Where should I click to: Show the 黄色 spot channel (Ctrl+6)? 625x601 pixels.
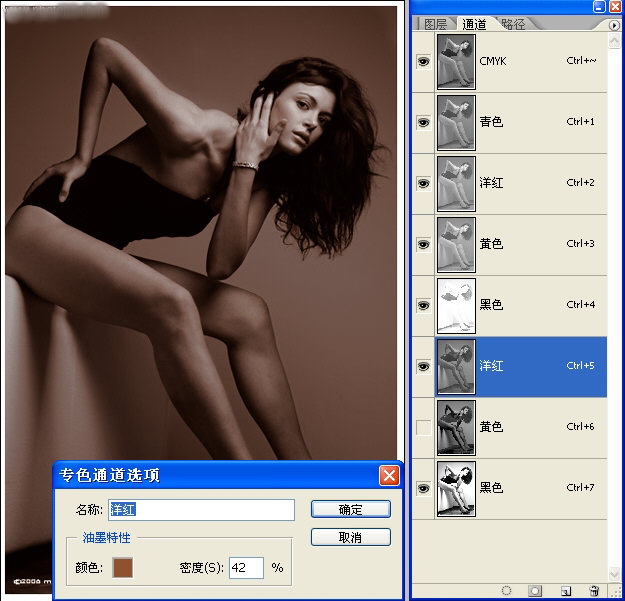pyautogui.click(x=422, y=427)
